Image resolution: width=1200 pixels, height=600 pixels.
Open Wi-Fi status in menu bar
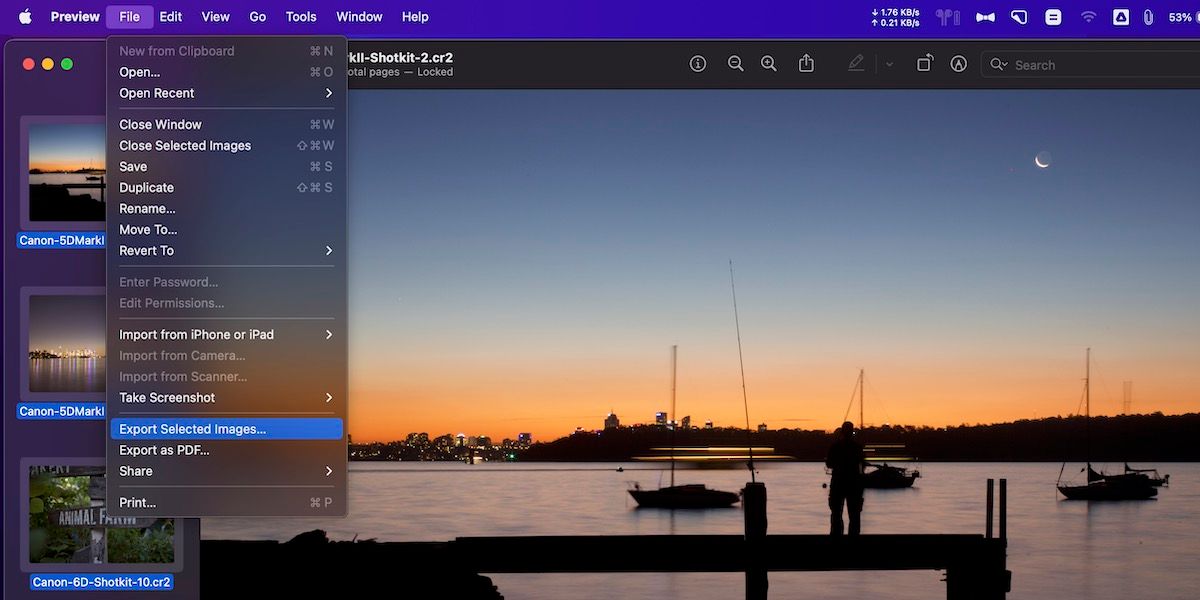(x=1088, y=16)
